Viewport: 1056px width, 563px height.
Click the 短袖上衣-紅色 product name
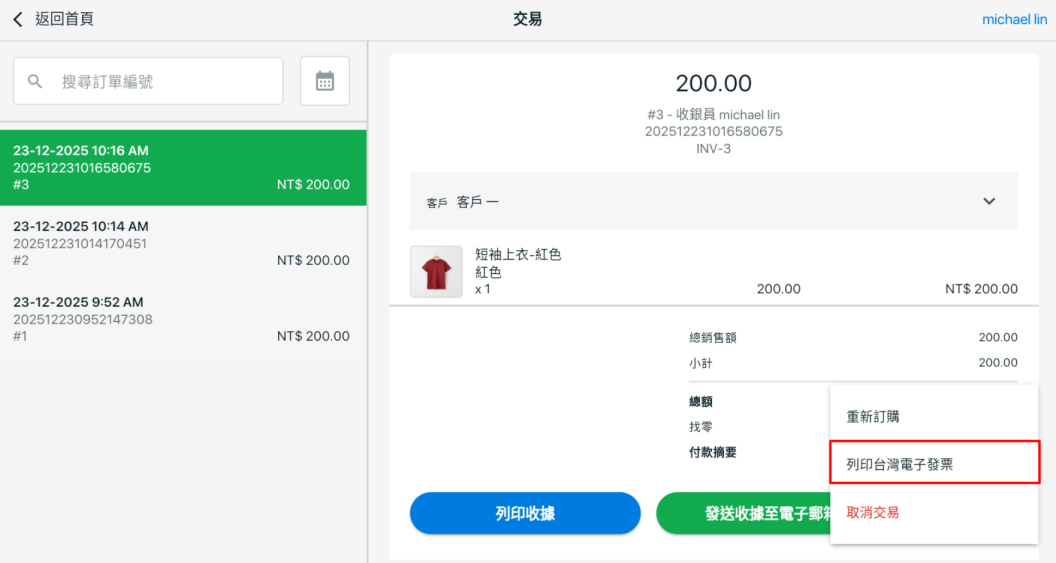point(518,254)
